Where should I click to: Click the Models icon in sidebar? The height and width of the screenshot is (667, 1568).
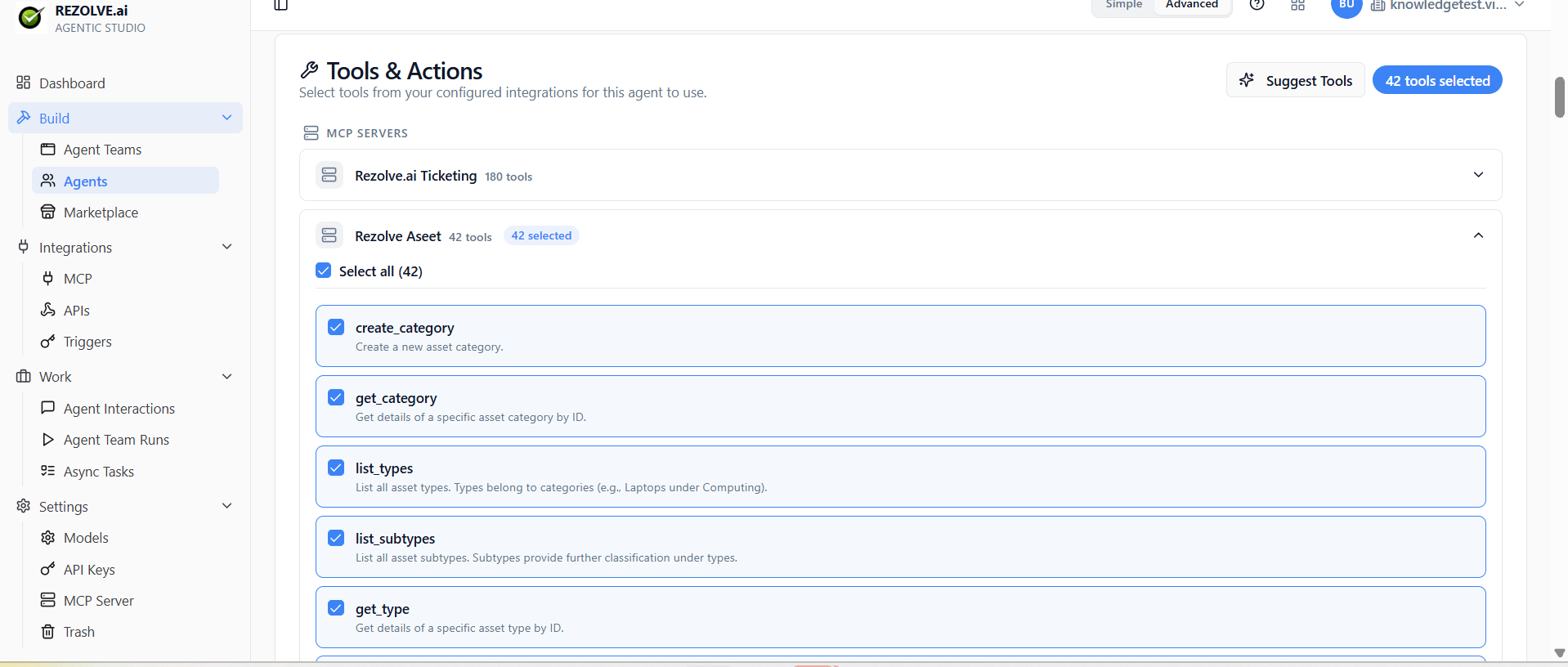[x=48, y=538]
